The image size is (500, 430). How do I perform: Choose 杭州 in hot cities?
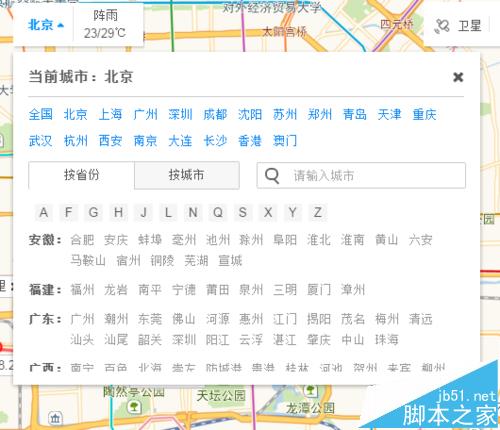(x=76, y=141)
